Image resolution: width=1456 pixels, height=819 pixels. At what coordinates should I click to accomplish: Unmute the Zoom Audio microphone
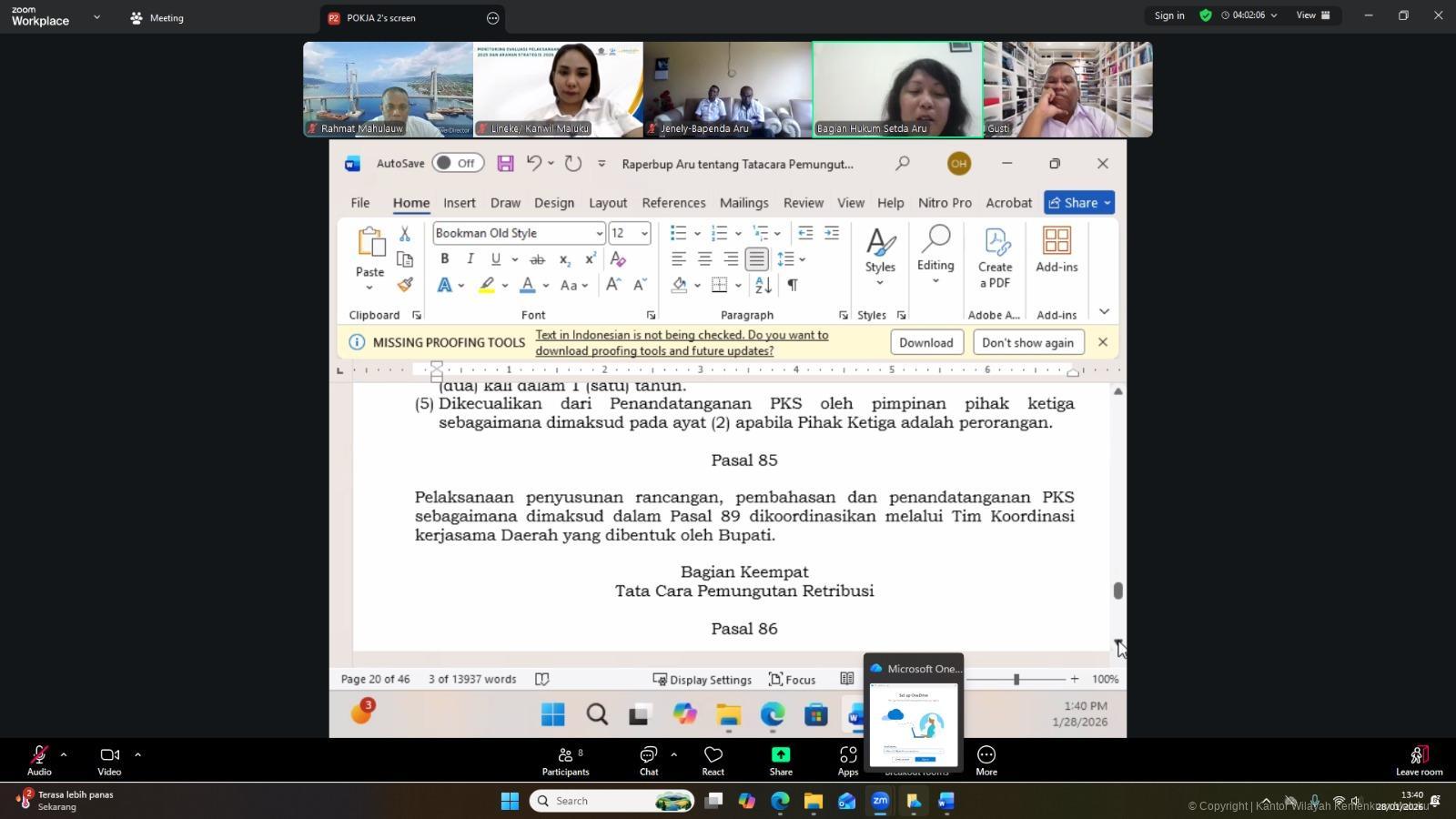pos(39,761)
